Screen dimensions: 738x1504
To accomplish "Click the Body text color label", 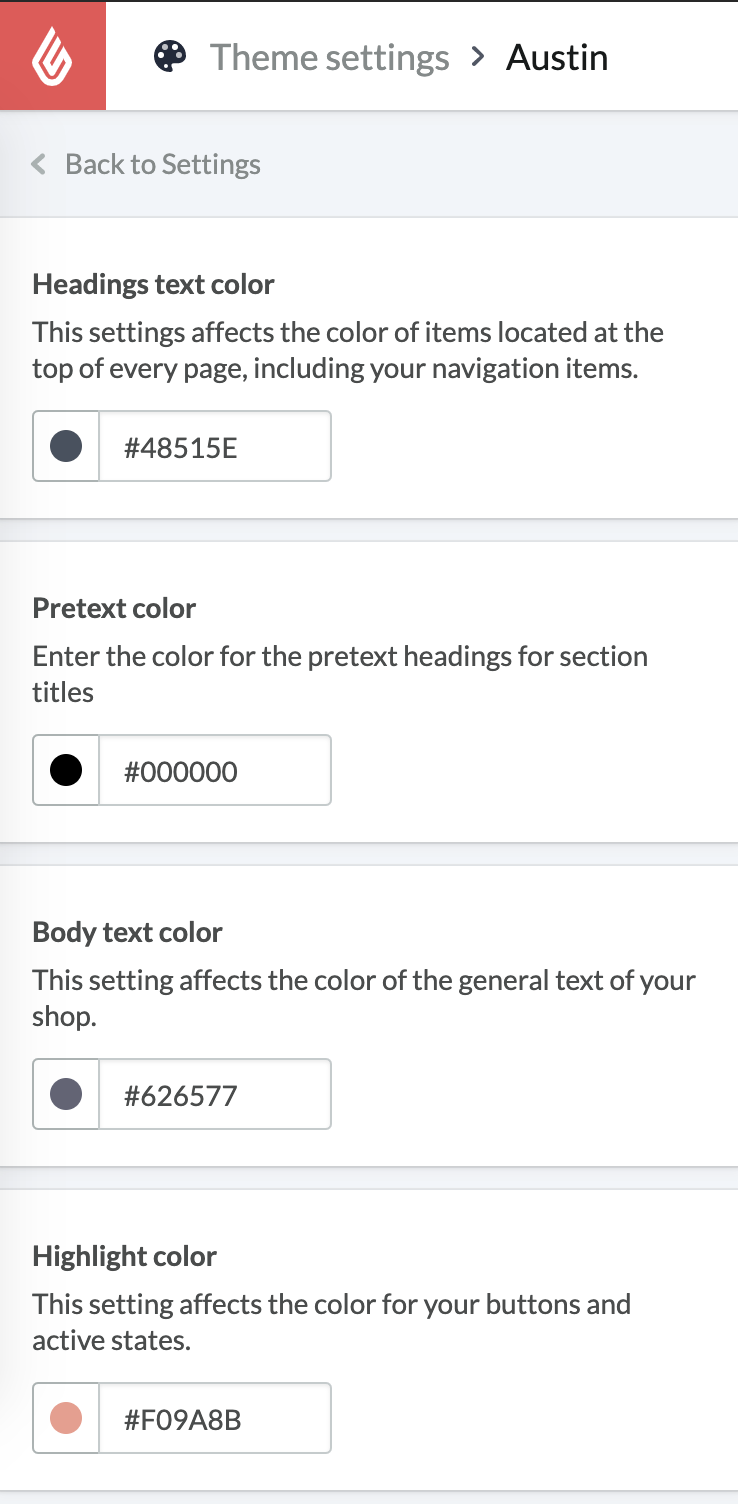I will click(x=127, y=932).
